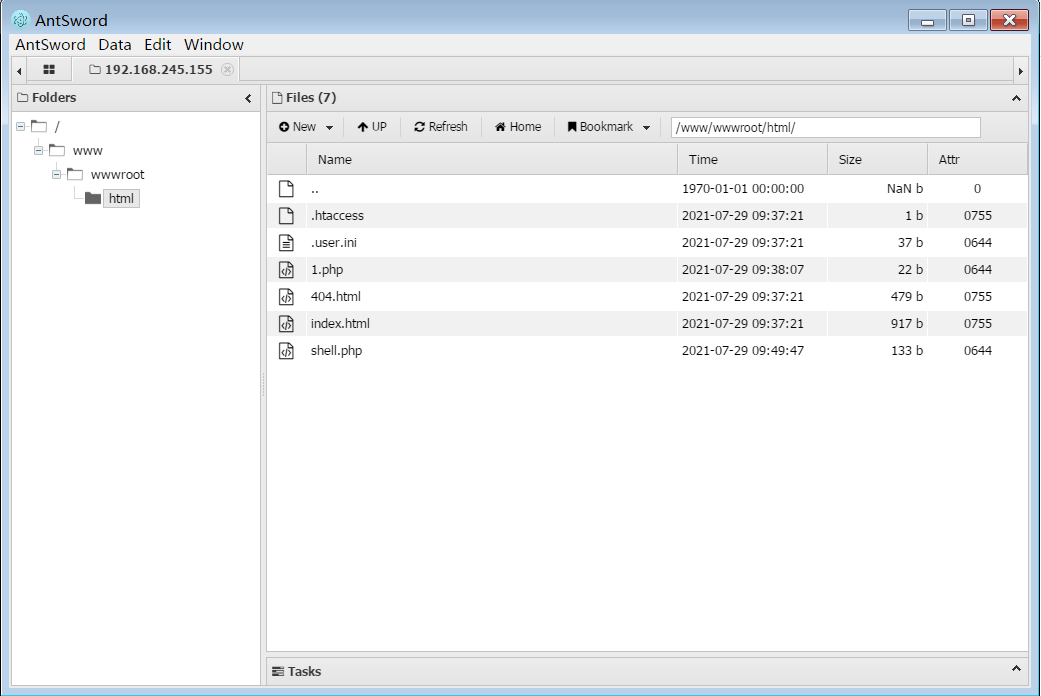Image resolution: width=1041 pixels, height=696 pixels.
Task: Collapse the www tree node
Action: (x=39, y=150)
